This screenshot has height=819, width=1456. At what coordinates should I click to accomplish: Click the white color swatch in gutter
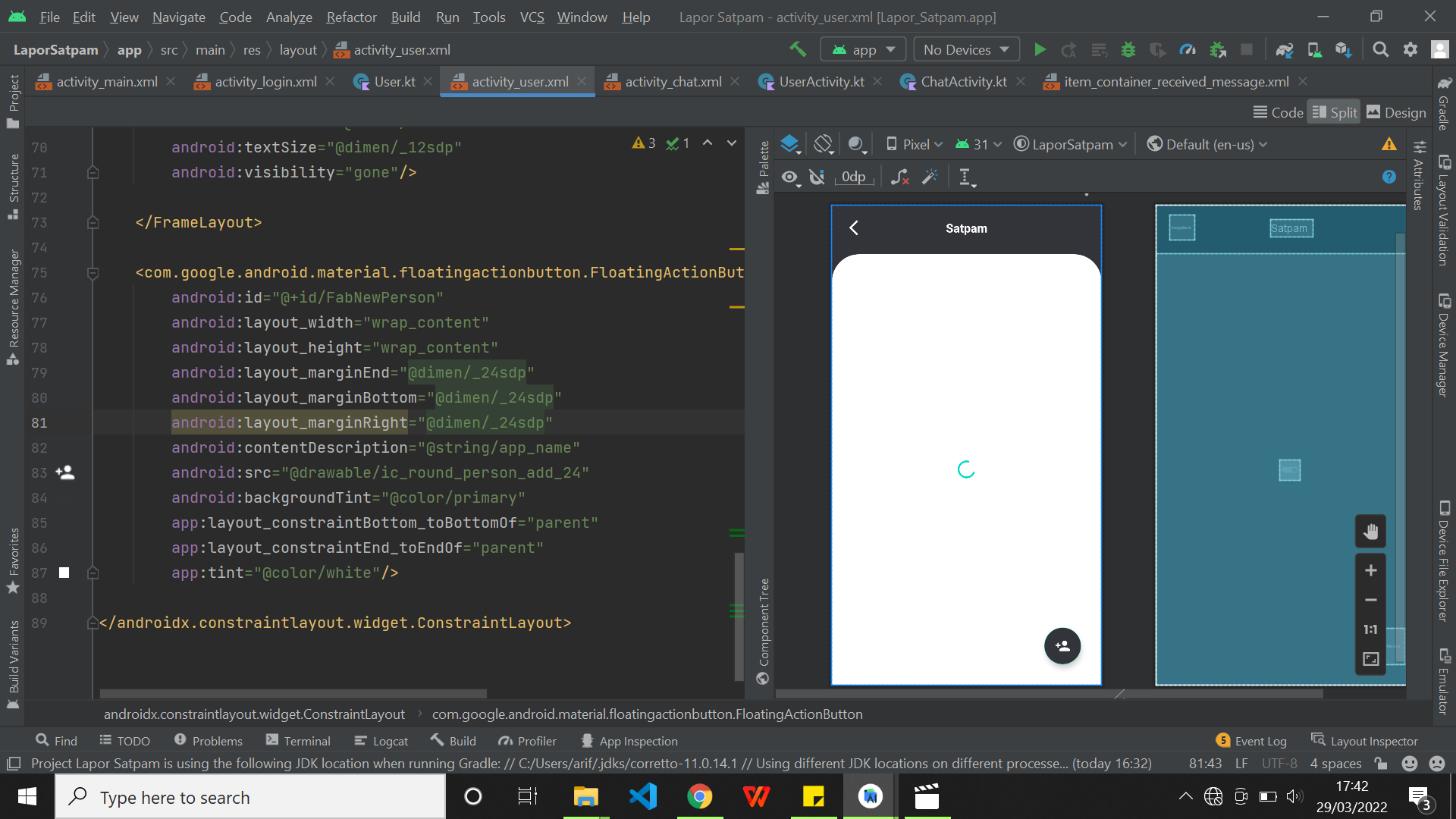click(64, 573)
